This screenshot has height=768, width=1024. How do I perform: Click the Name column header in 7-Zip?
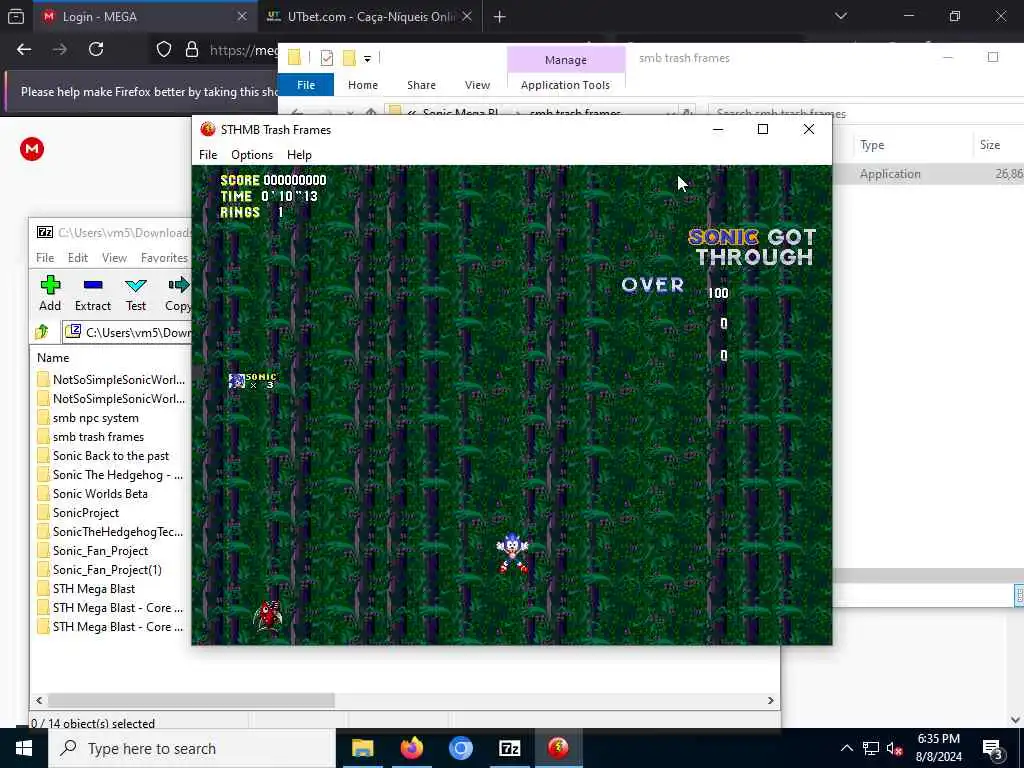tap(53, 358)
